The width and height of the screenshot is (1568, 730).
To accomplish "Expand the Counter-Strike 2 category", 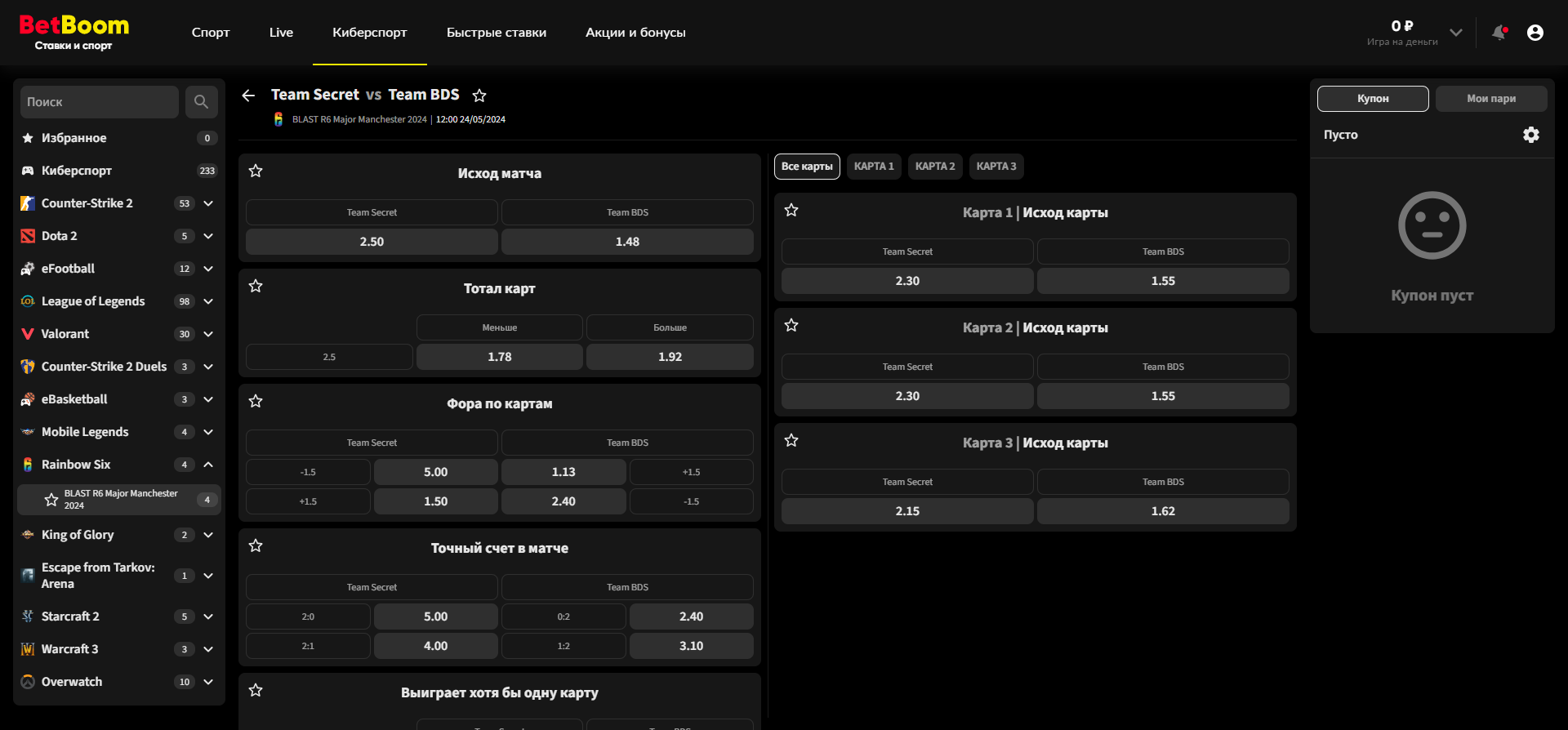I will pyautogui.click(x=208, y=203).
